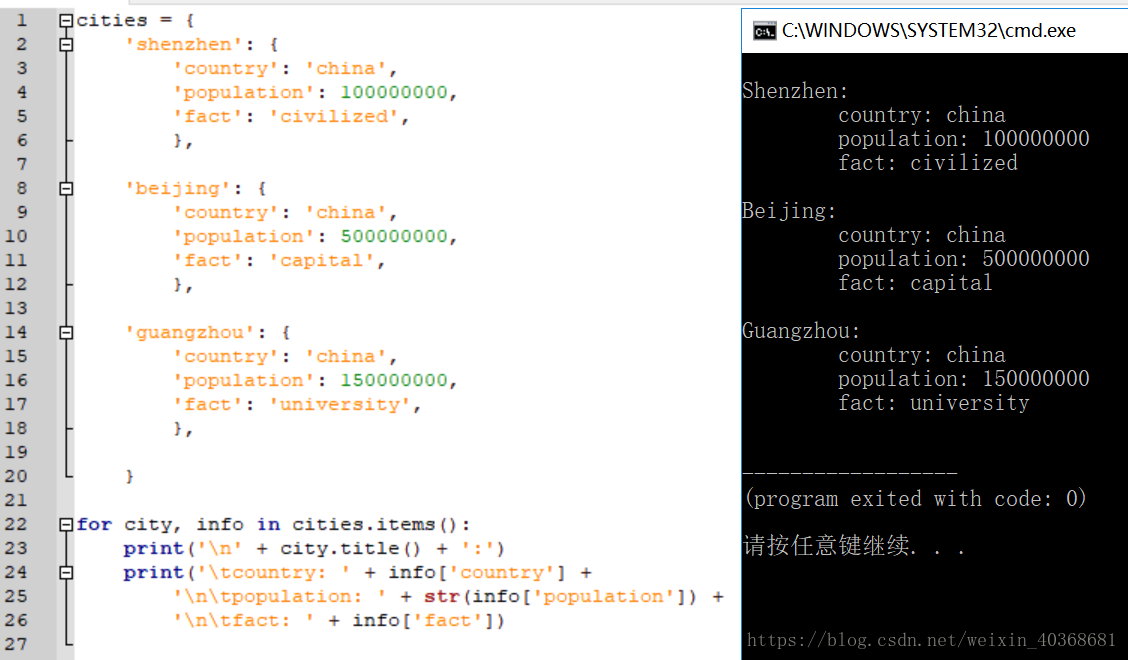1128x660 pixels.
Task: Click the Chinese 'press any key' prompt line
Action: (853, 546)
